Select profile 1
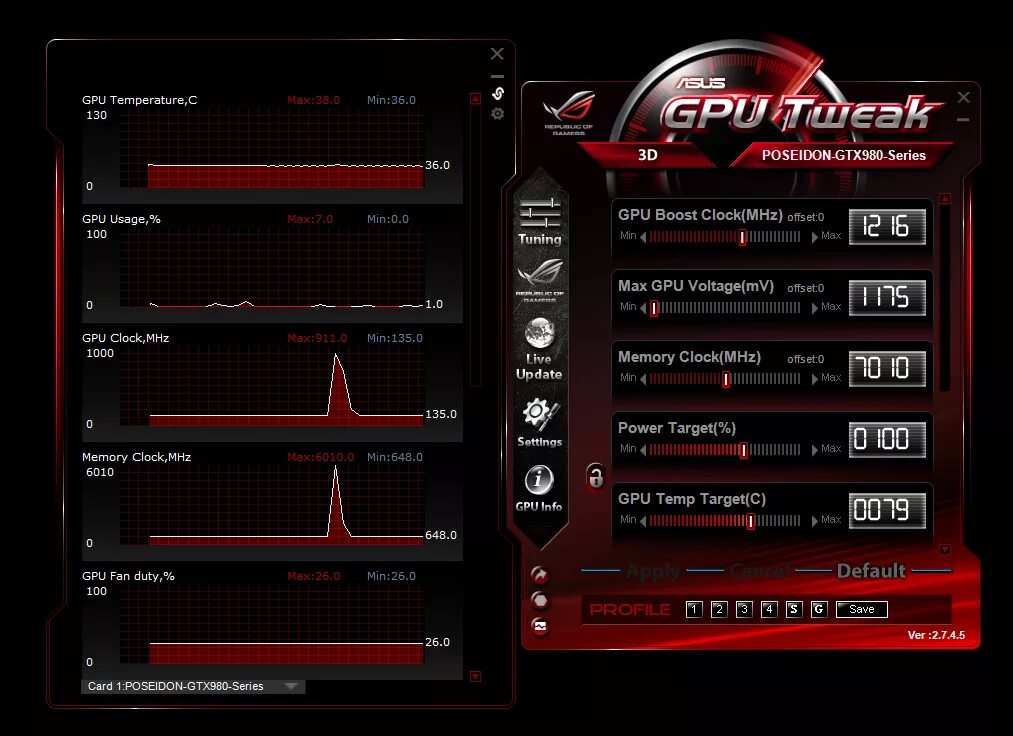The image size is (1013, 736). point(694,609)
